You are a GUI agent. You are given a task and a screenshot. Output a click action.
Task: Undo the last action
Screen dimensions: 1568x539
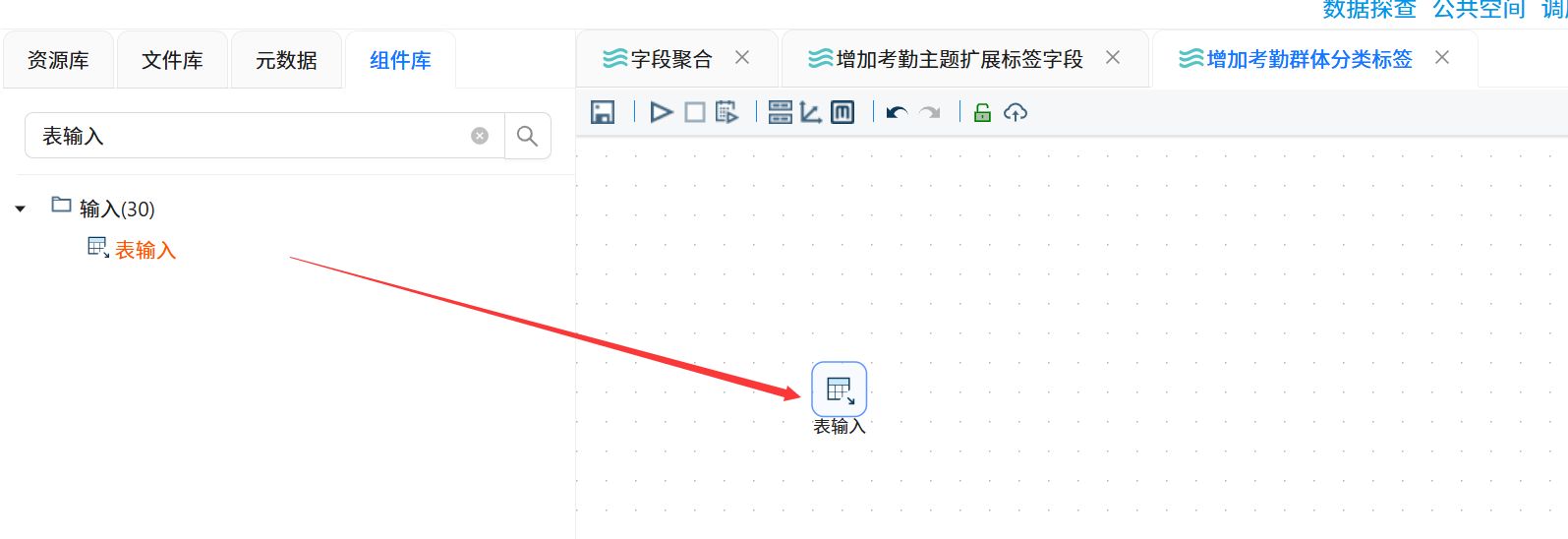pyautogui.click(x=897, y=113)
